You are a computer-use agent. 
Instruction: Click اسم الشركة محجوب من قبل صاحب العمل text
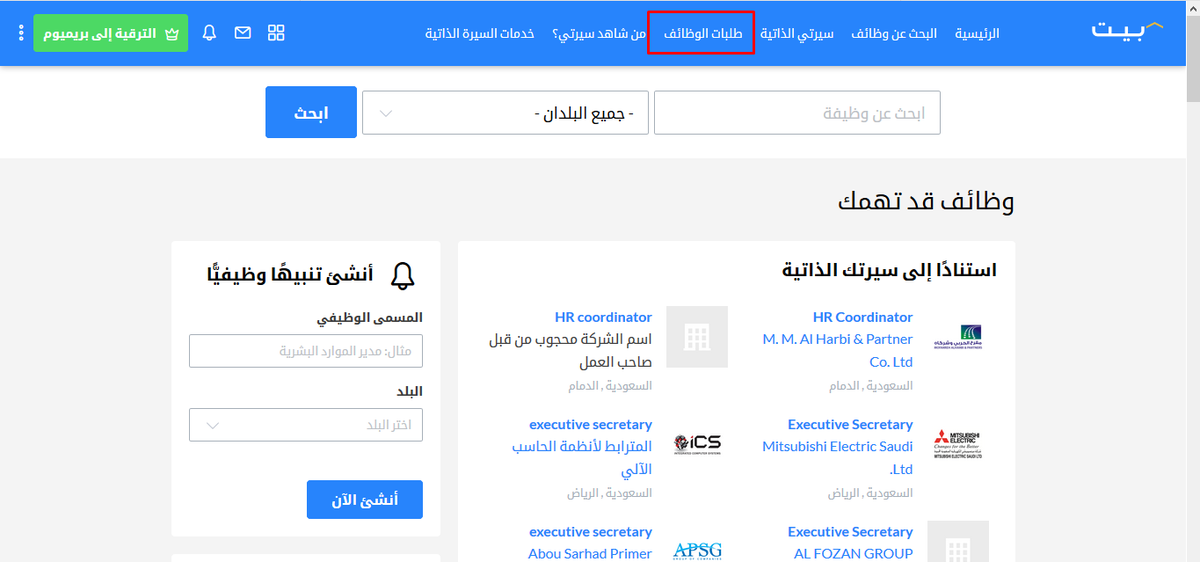pyautogui.click(x=571, y=350)
